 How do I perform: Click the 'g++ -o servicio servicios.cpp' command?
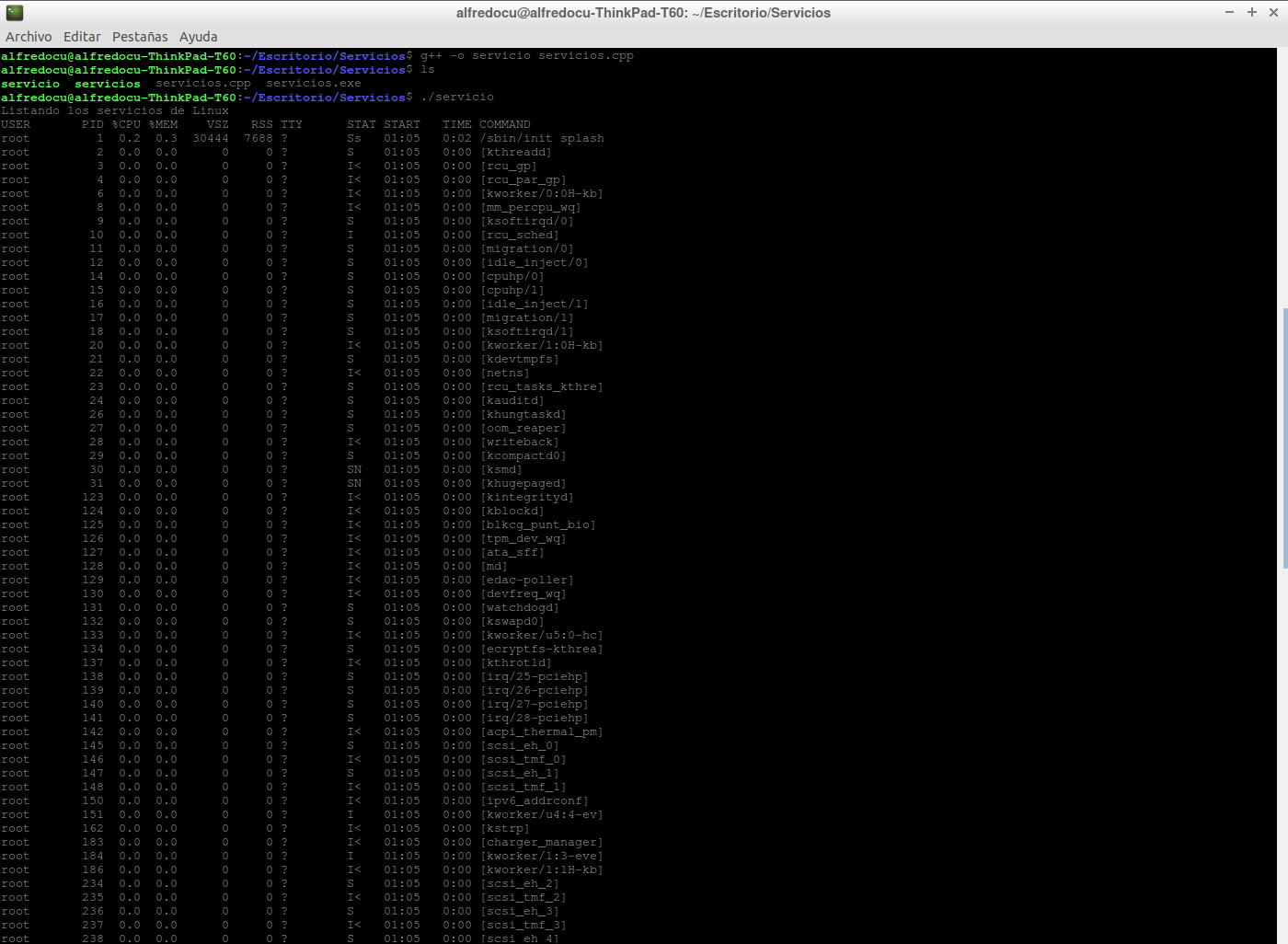click(x=527, y=56)
